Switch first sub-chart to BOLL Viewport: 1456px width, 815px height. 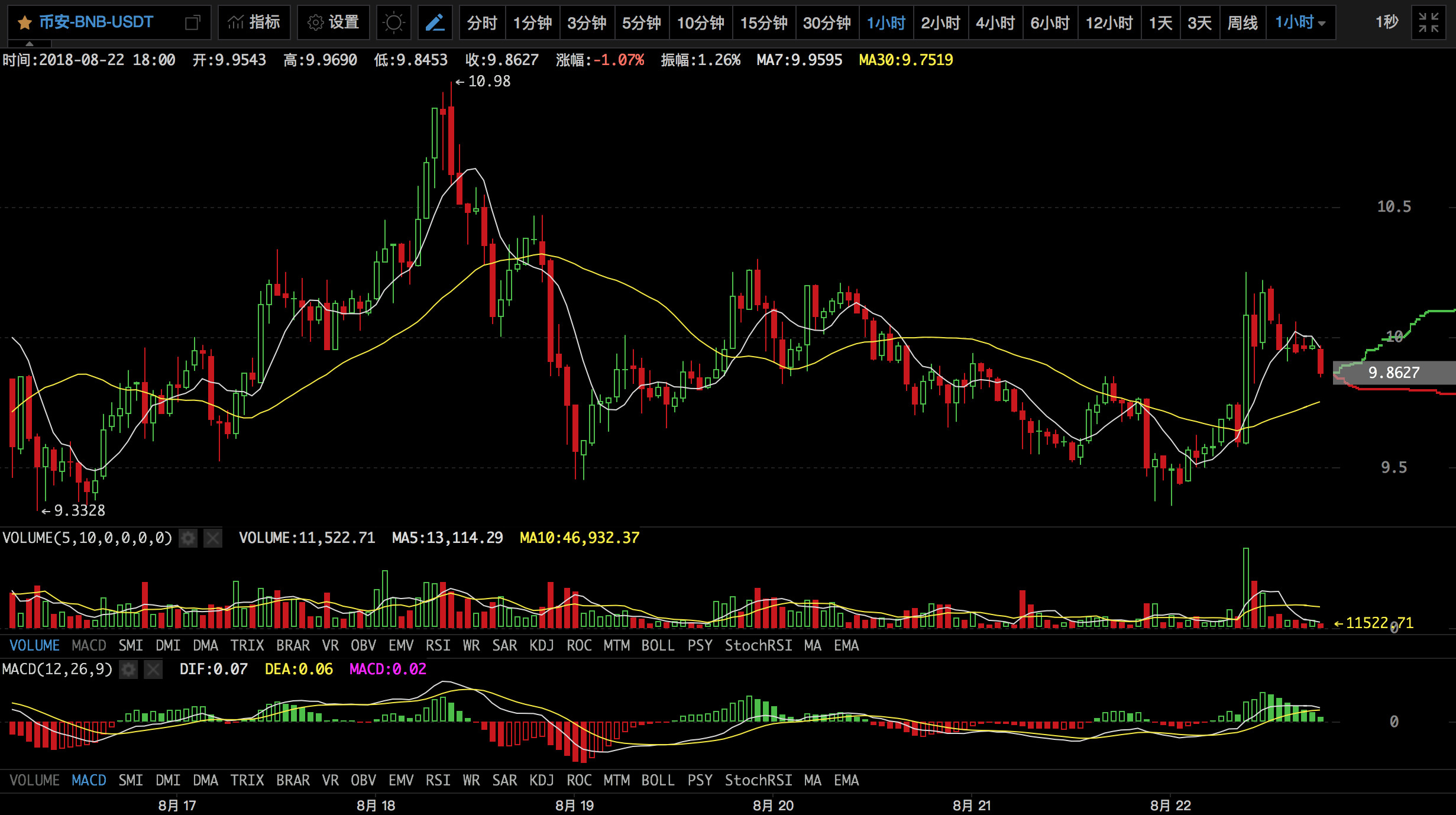click(x=658, y=645)
